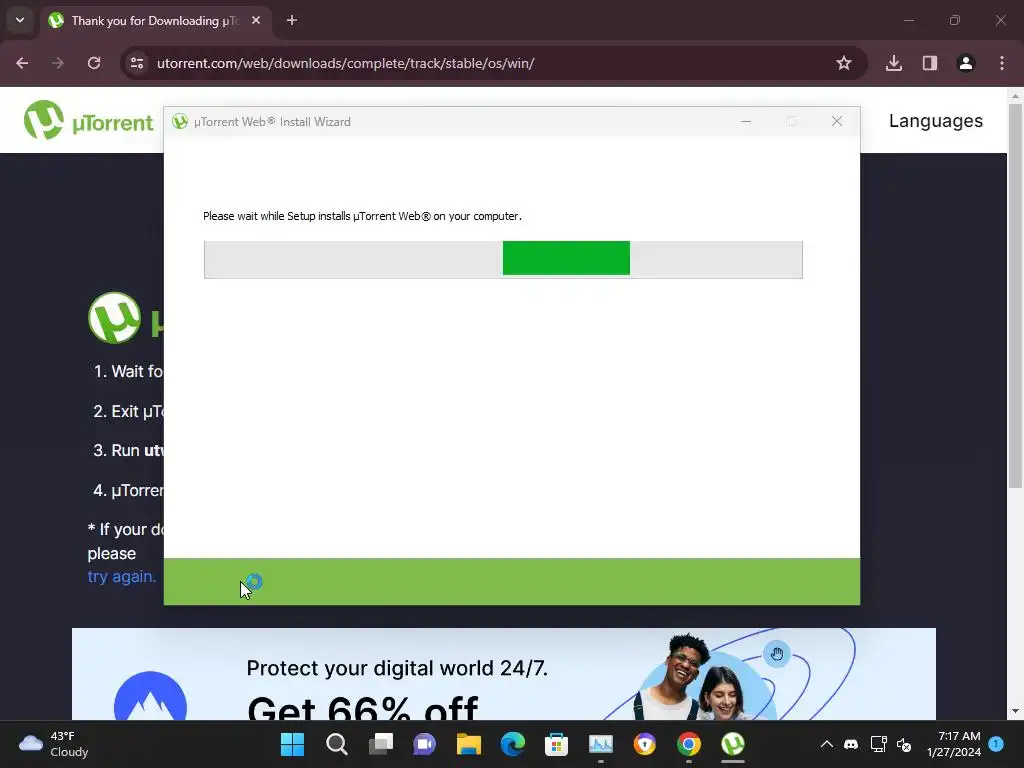This screenshot has height=768, width=1024.
Task: Click the large µTorrent logo on the page
Action: coord(114,317)
